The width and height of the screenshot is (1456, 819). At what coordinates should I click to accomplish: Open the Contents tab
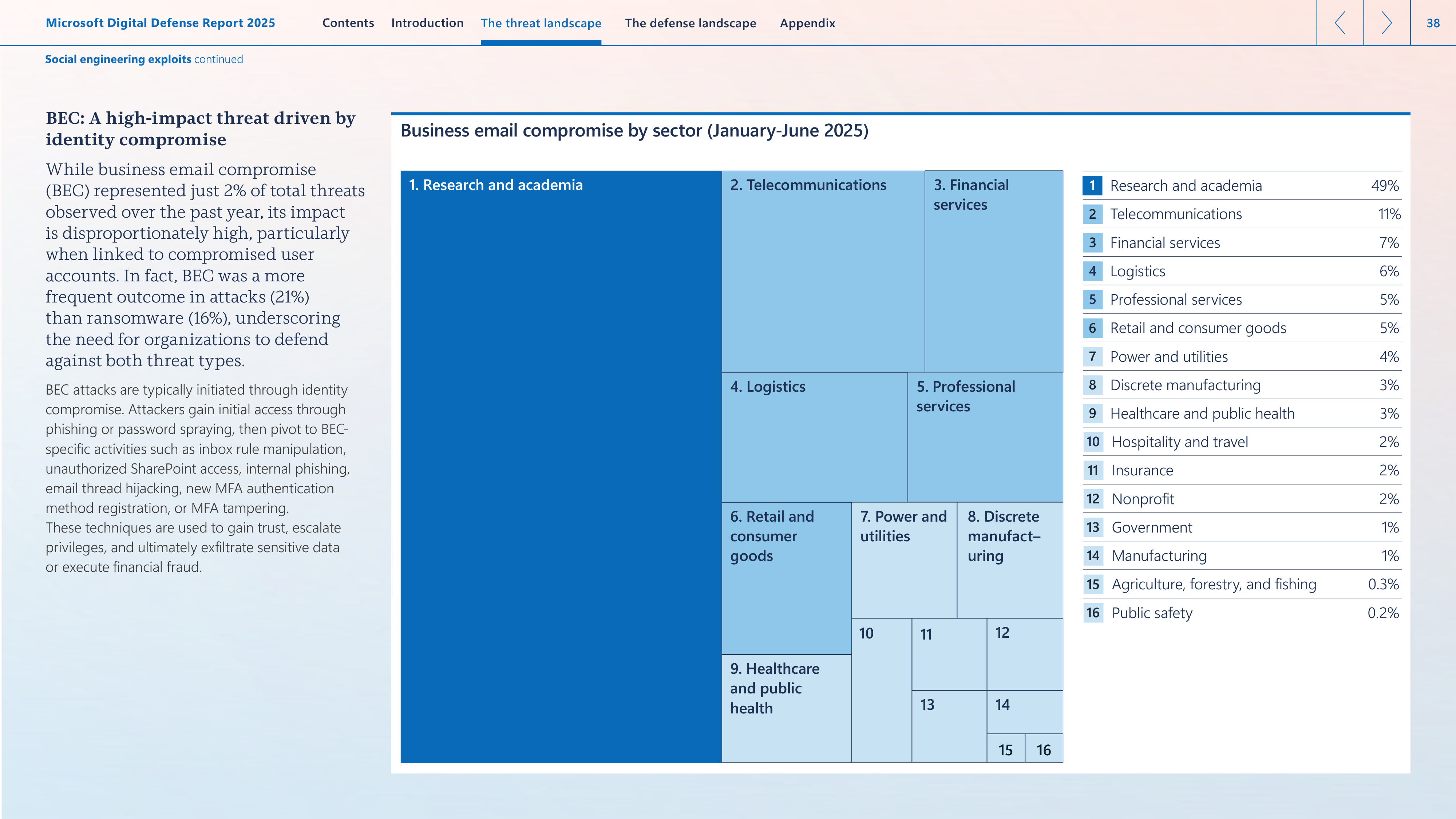coord(348,23)
